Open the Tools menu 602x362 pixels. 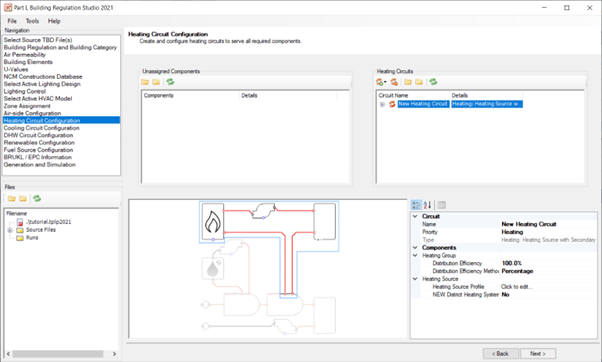(32, 21)
